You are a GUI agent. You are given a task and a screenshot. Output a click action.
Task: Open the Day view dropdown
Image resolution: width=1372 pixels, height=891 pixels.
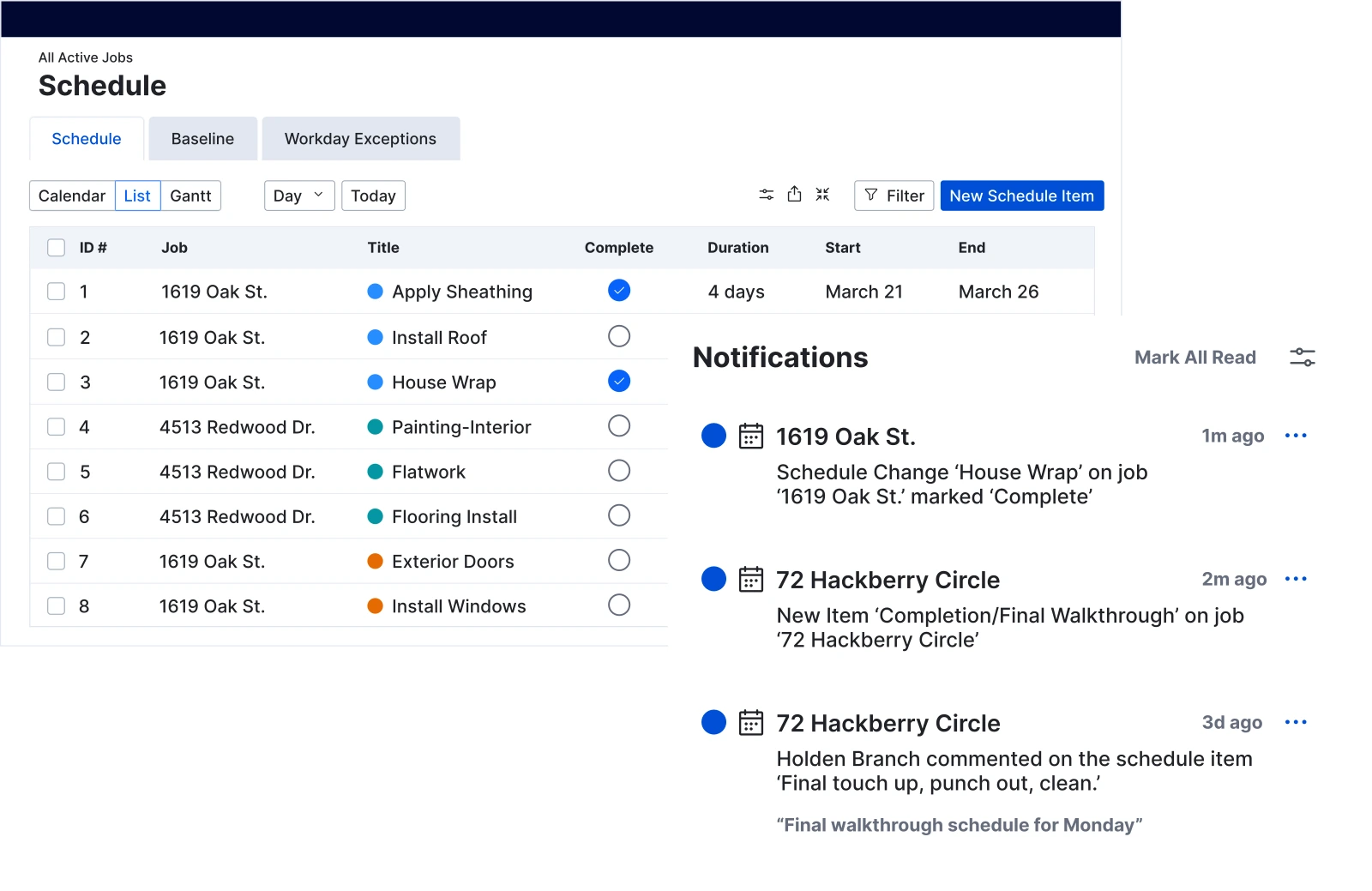pos(299,196)
